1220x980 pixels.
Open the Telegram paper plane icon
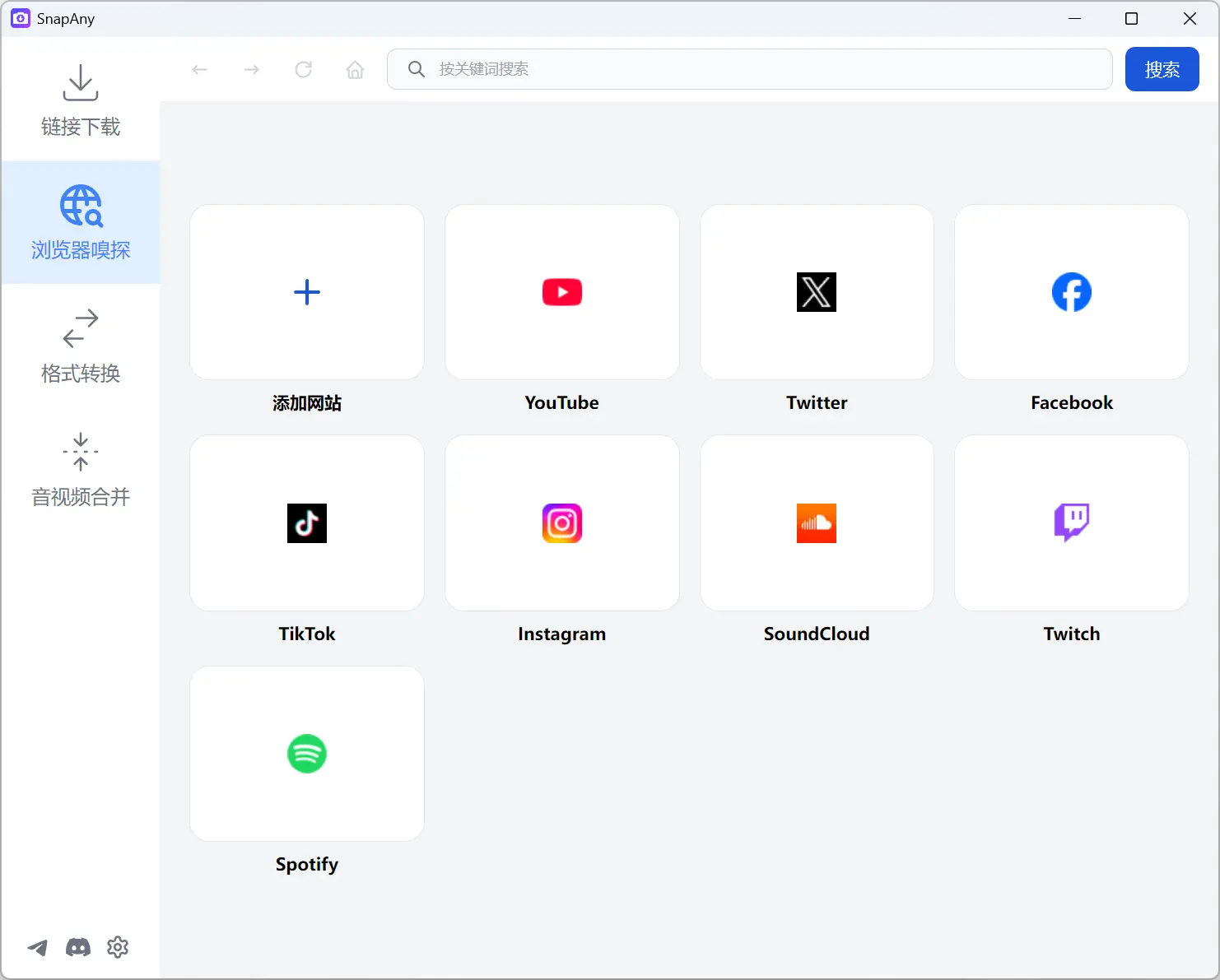point(38,948)
